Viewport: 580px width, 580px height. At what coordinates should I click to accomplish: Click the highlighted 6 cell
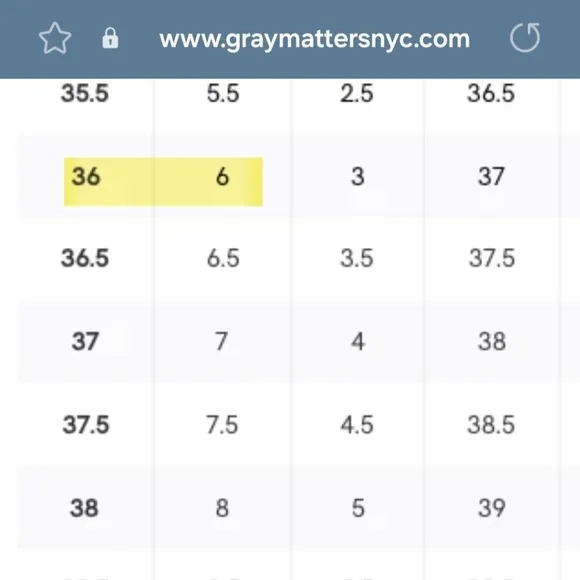222,176
